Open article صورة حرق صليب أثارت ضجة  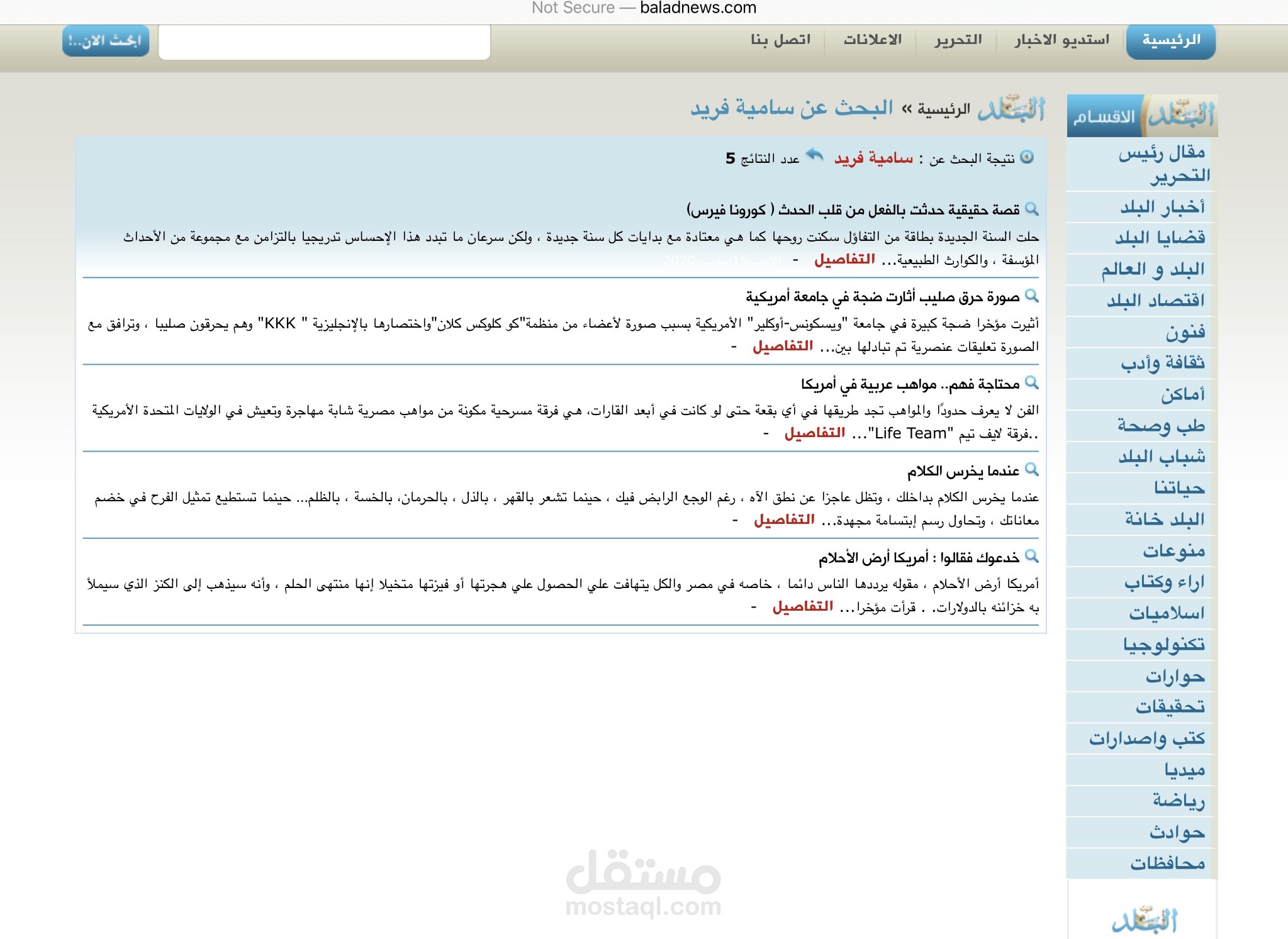point(883,296)
